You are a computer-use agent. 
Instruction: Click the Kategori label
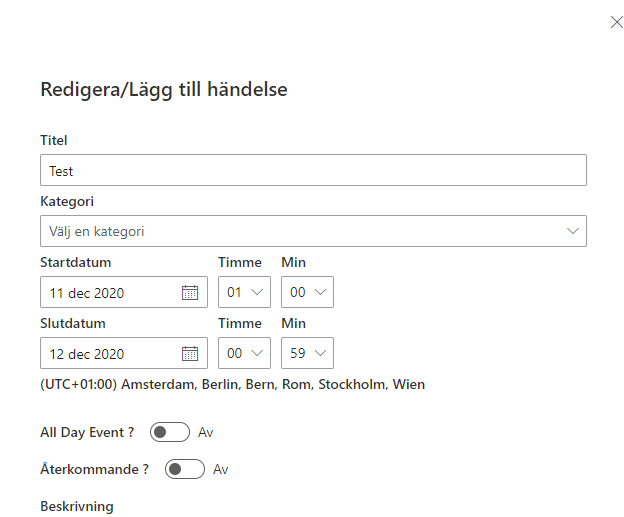point(67,201)
